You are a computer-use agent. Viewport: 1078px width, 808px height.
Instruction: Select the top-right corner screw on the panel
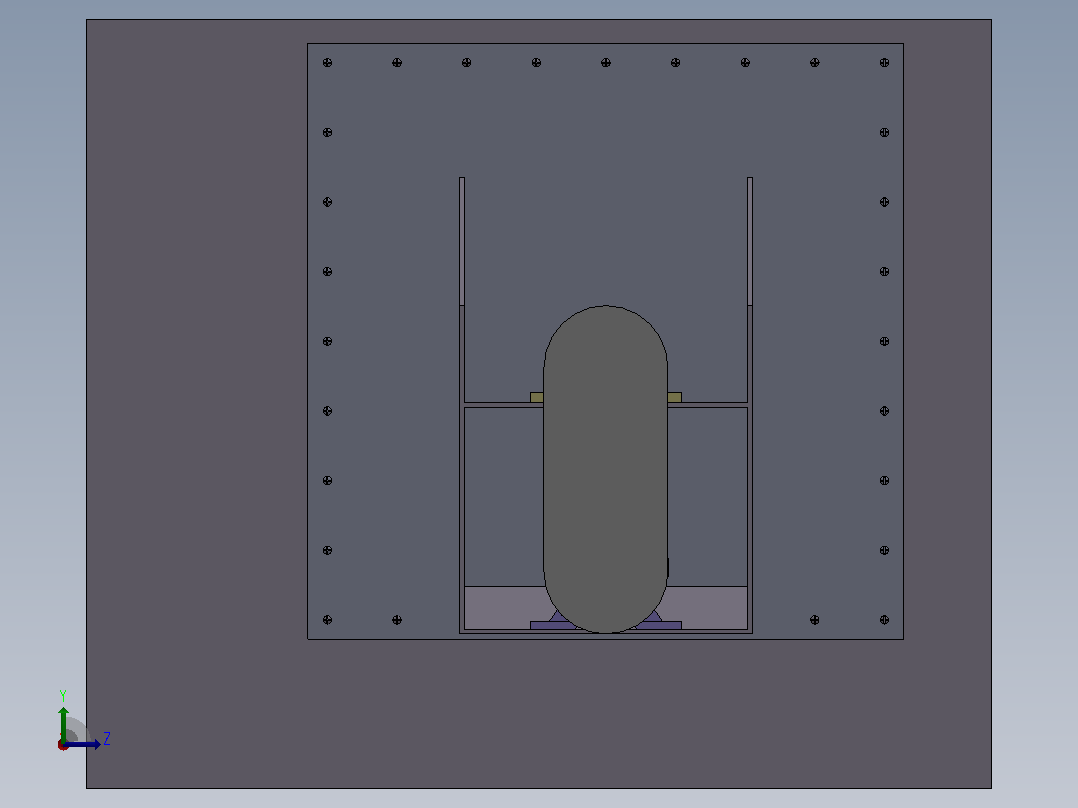tap(884, 63)
